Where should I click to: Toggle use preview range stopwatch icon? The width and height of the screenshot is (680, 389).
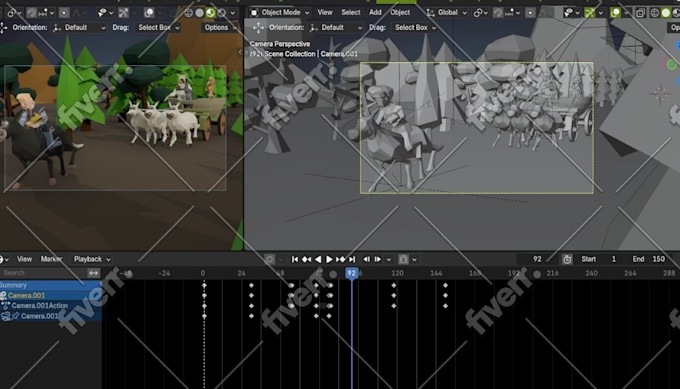coord(567,259)
